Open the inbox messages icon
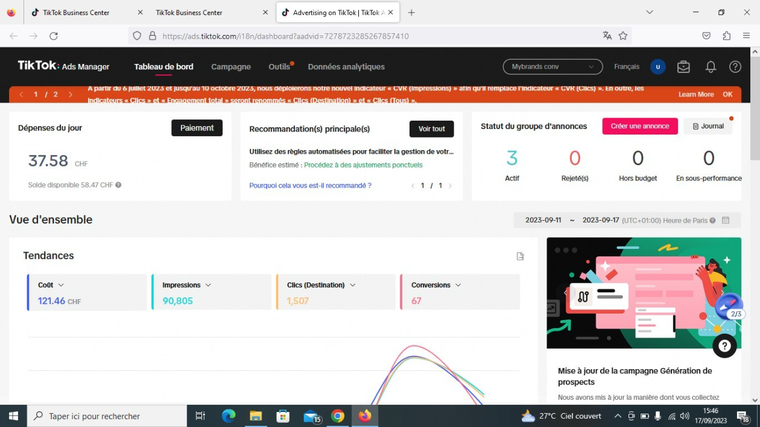 click(x=684, y=67)
